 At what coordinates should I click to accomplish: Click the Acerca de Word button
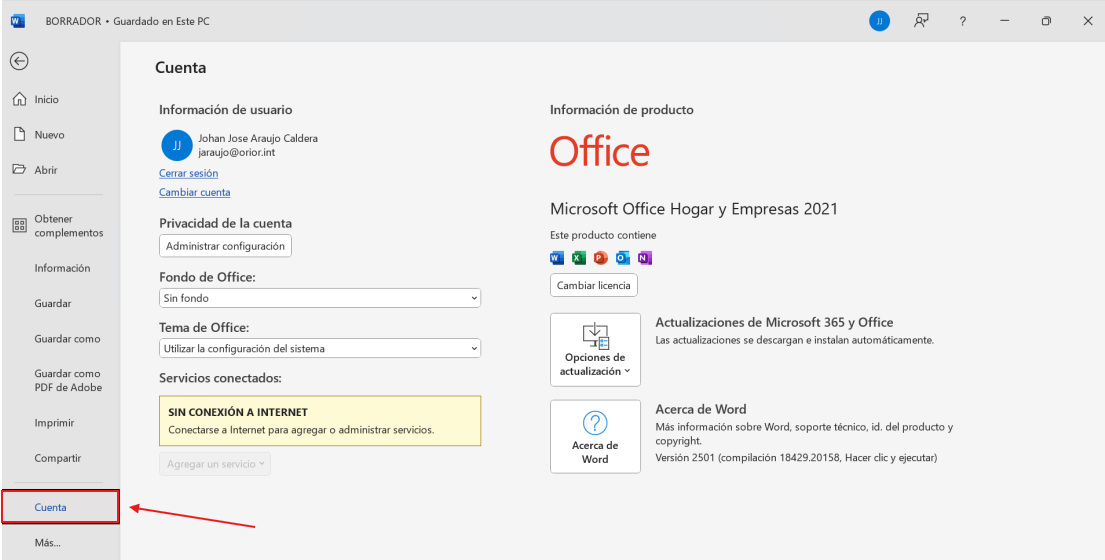point(595,437)
